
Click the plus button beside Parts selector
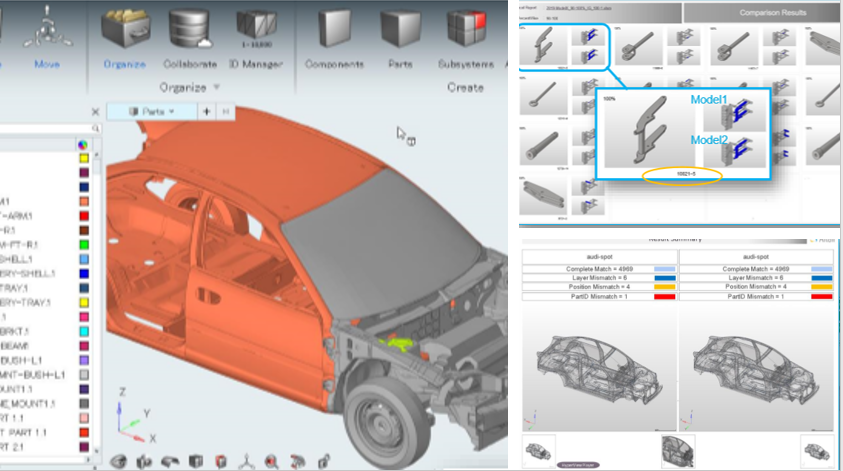click(206, 112)
